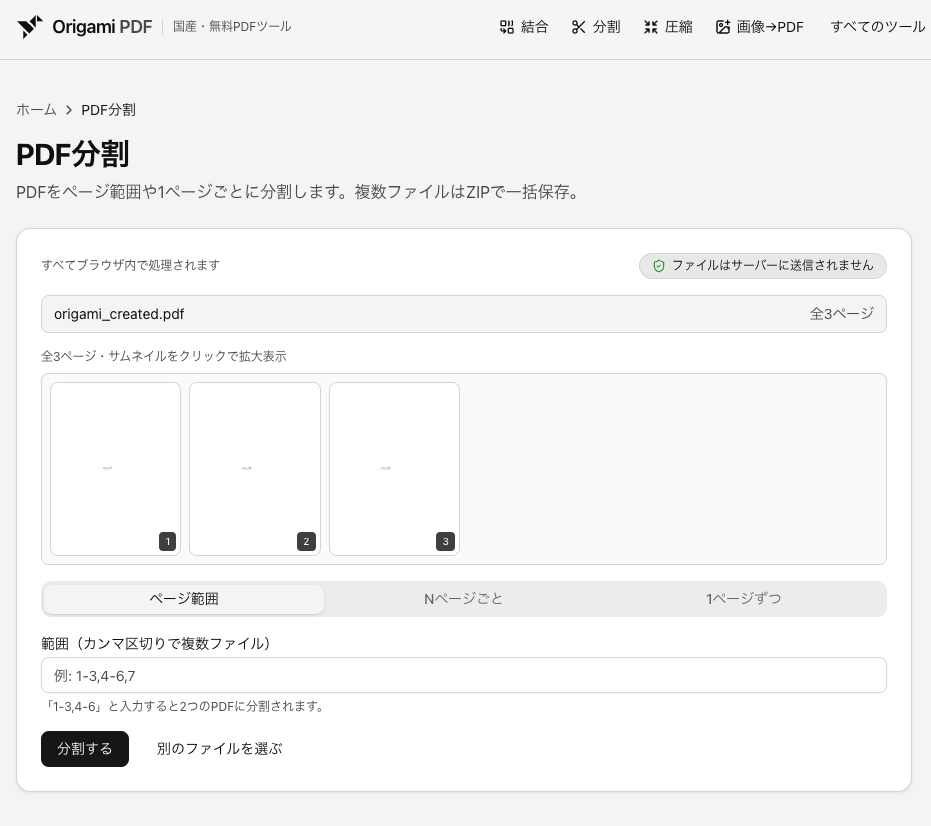Click the page description about ZIPで一括保存

pos(297,192)
